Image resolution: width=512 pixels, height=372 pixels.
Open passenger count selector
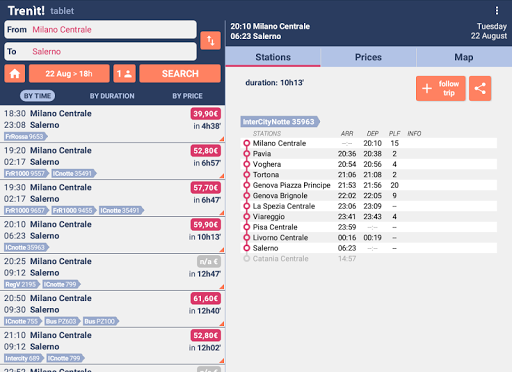click(x=124, y=74)
